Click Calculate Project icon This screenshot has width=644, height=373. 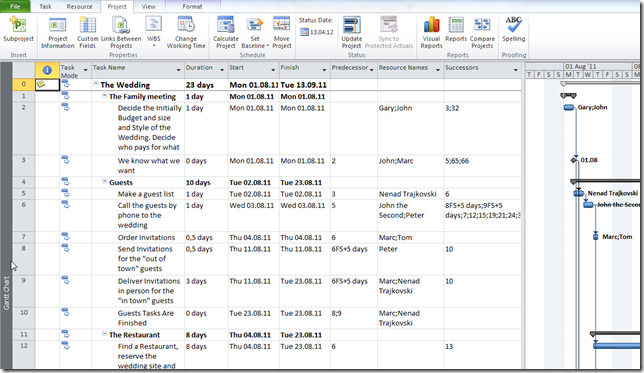(225, 25)
